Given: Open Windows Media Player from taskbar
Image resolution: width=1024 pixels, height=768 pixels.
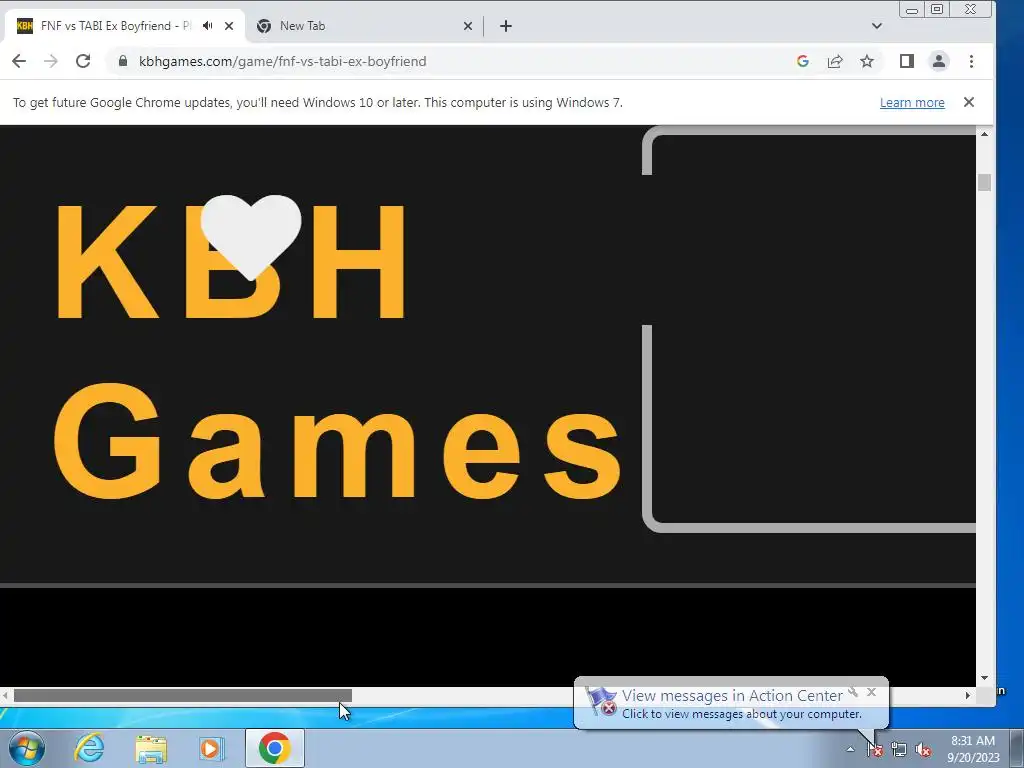Looking at the screenshot, I should (212, 748).
